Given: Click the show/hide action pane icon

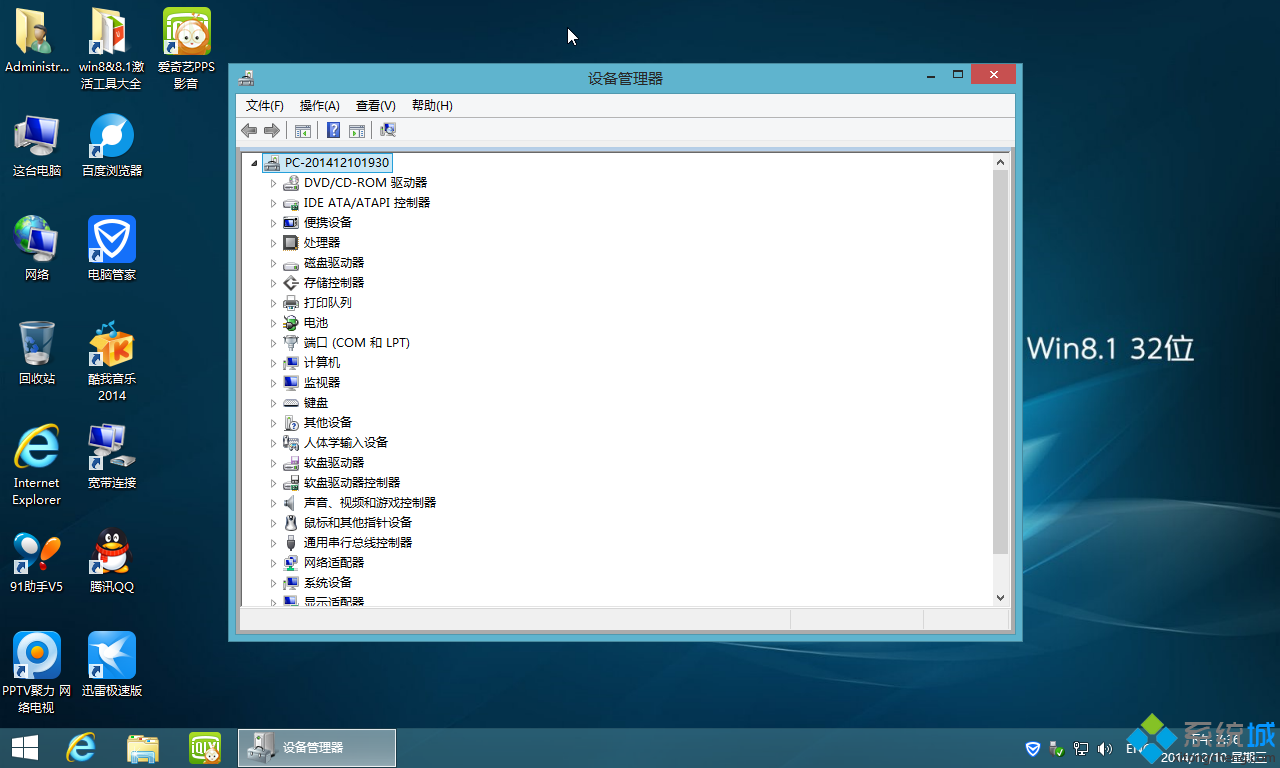Looking at the screenshot, I should pyautogui.click(x=357, y=130).
